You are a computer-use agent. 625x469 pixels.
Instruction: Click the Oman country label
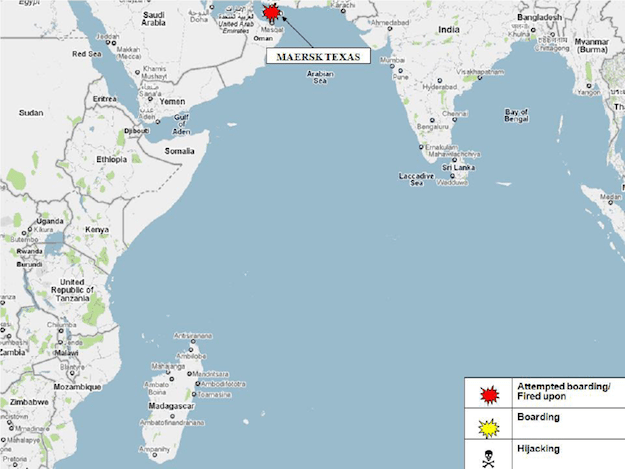click(263, 39)
